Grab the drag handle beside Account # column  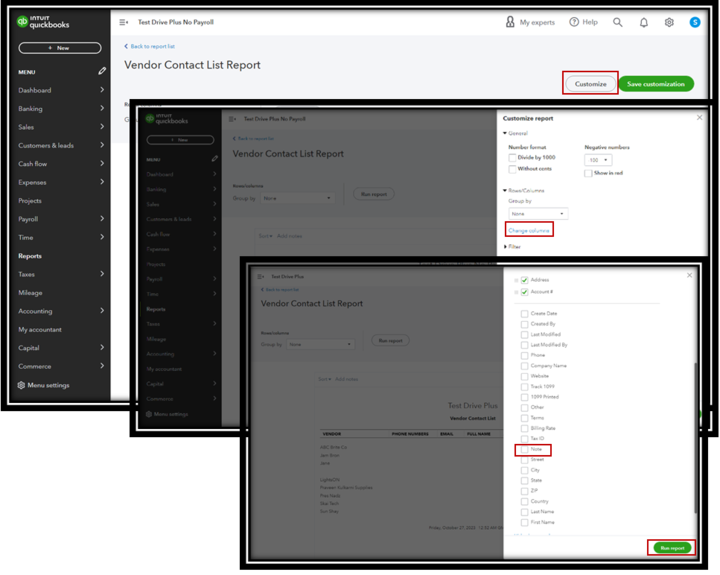pyautogui.click(x=516, y=292)
